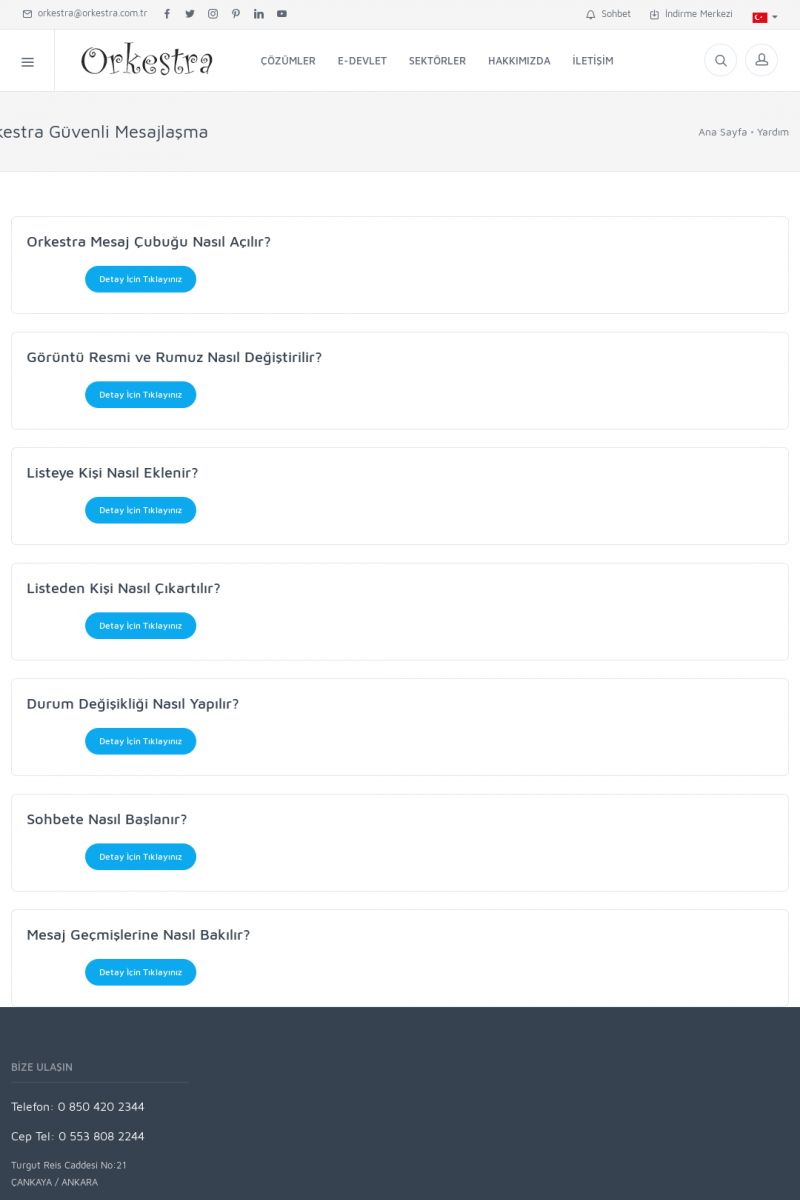Expand the language flag dropdown
This screenshot has width=800, height=1200.
(764, 17)
